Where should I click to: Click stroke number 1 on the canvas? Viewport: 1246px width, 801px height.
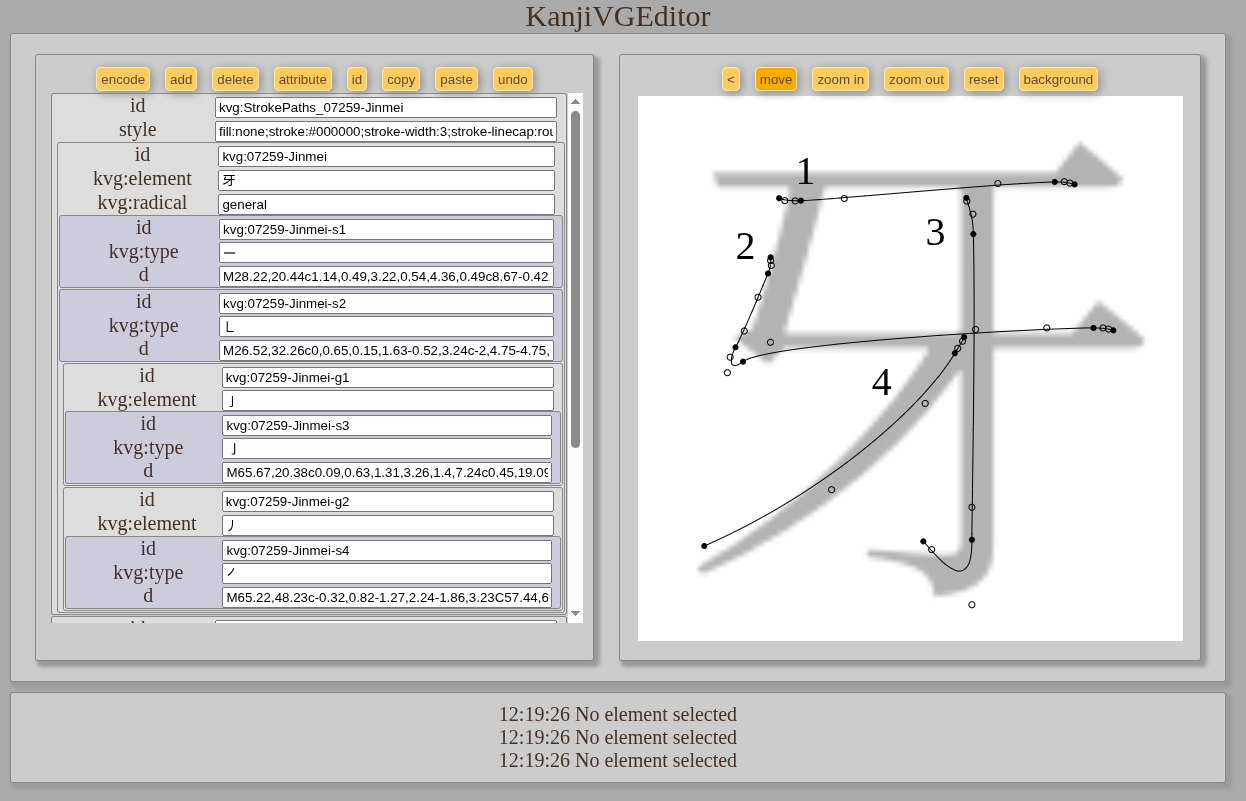[x=805, y=172]
